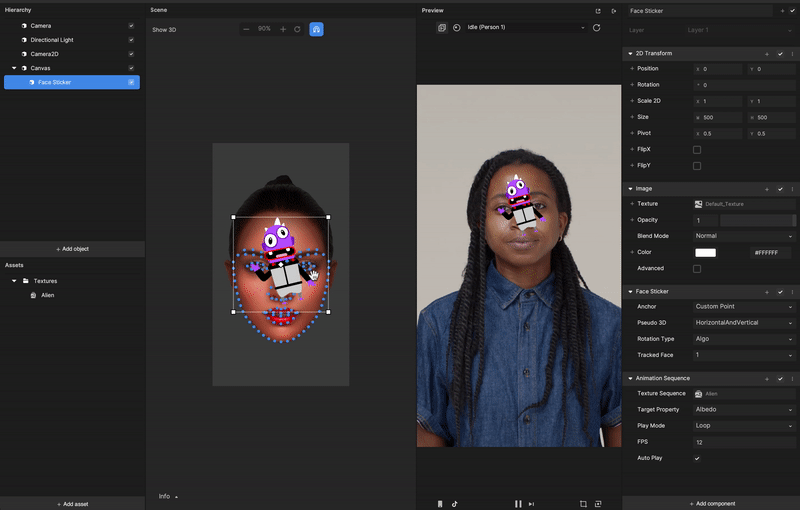Open the Rotation Type dropdown
The height and width of the screenshot is (510, 800).
(744, 339)
